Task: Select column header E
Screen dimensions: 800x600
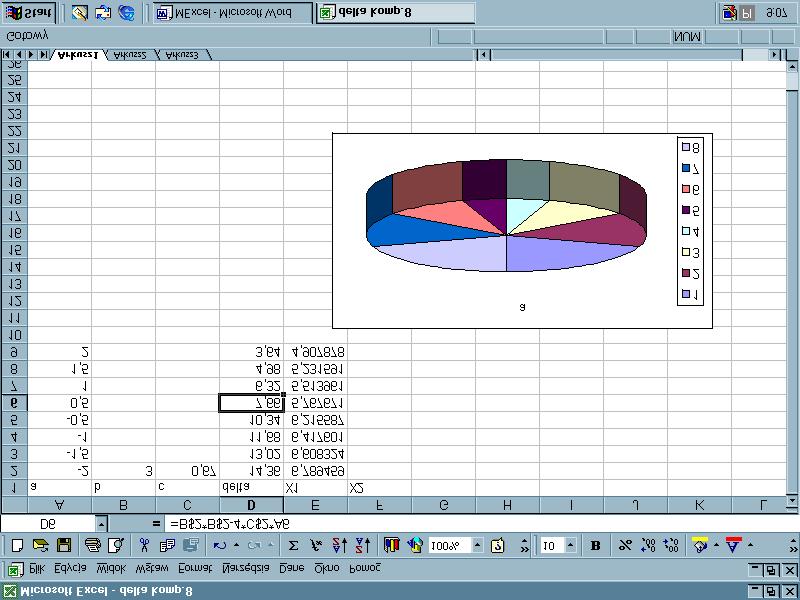Action: coord(315,505)
